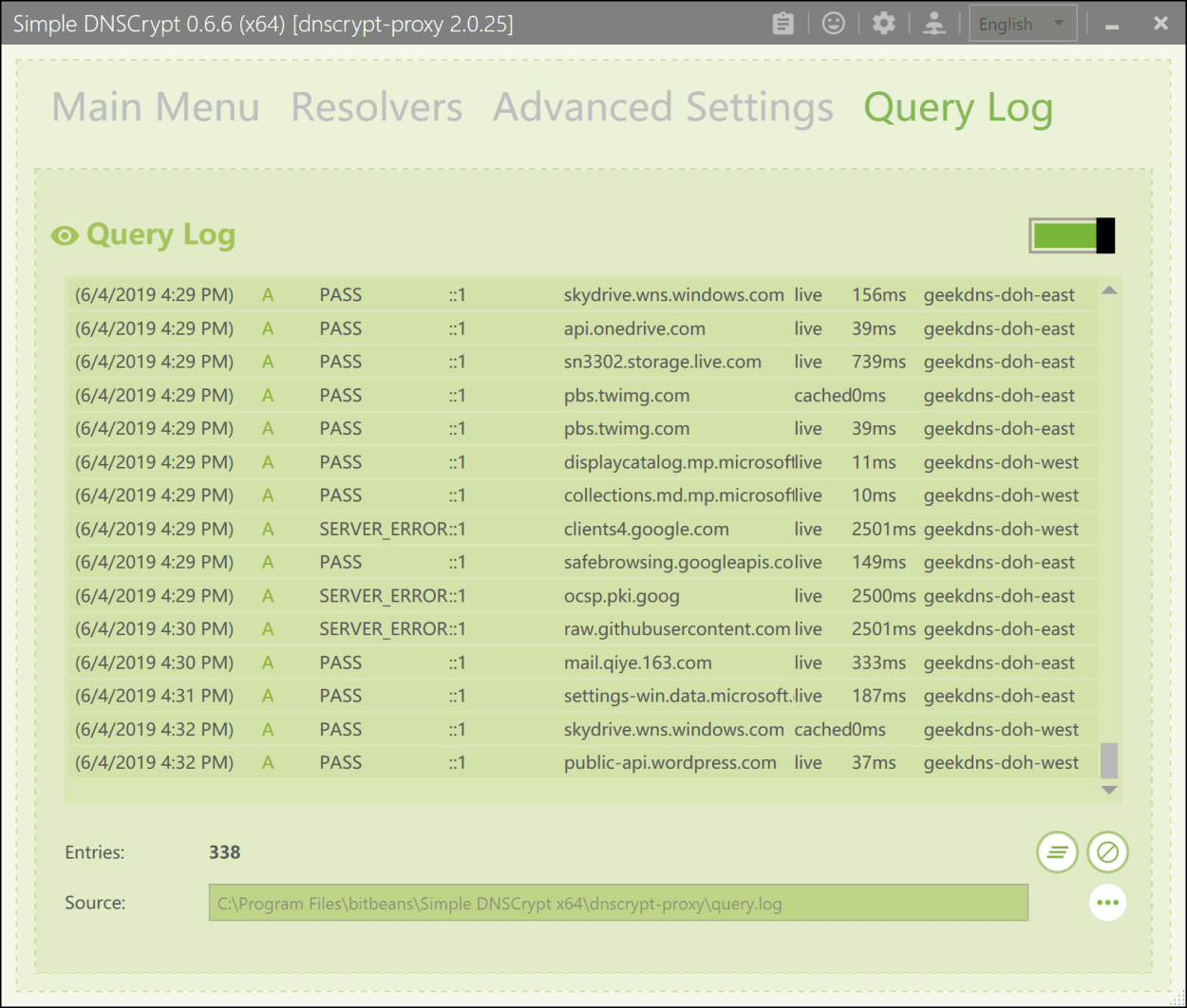Open the Advanced Settings tab
Image resolution: width=1187 pixels, height=1008 pixels.
(x=662, y=107)
